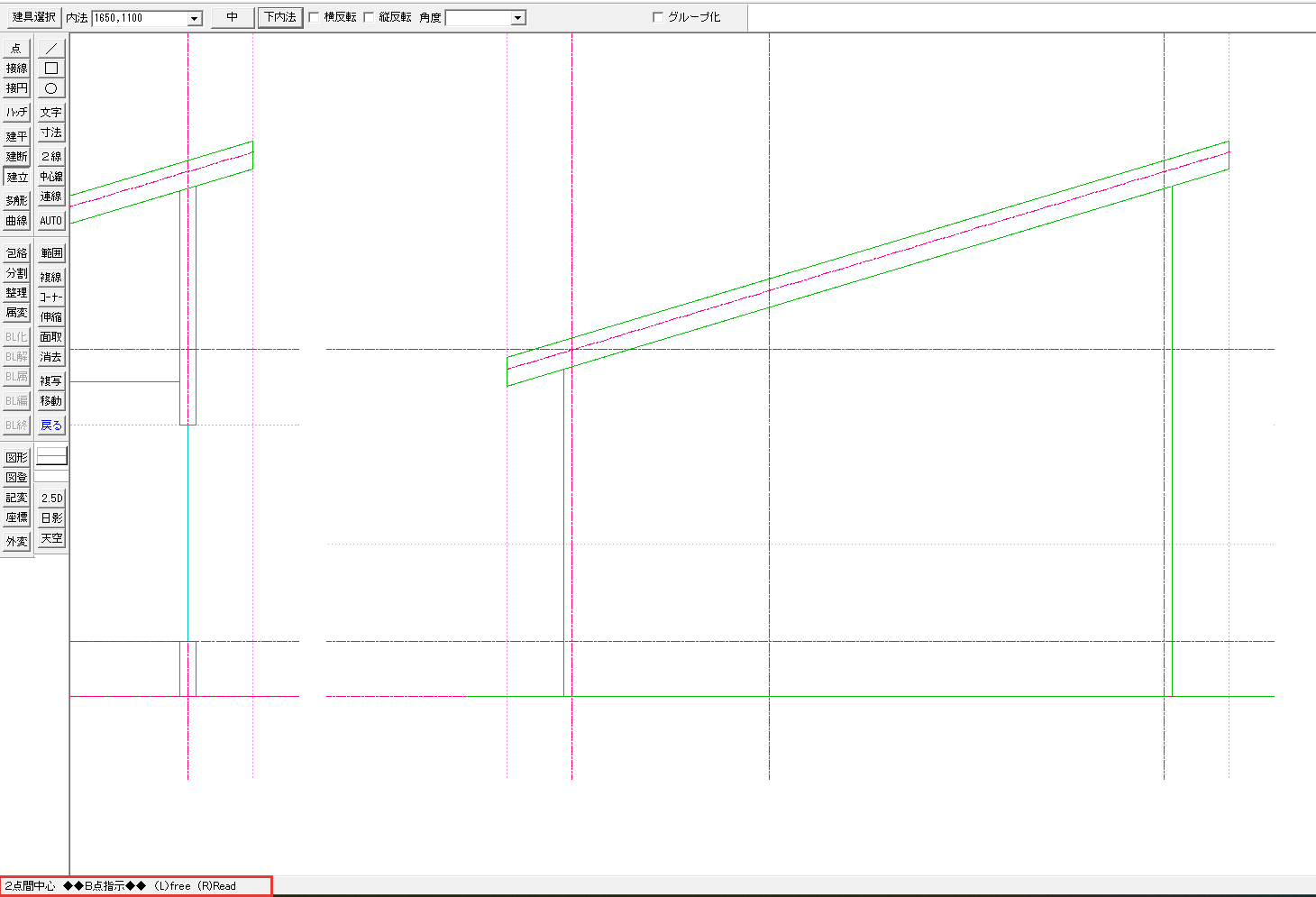
Task: Open the 2.5D view tool
Action: [x=51, y=499]
